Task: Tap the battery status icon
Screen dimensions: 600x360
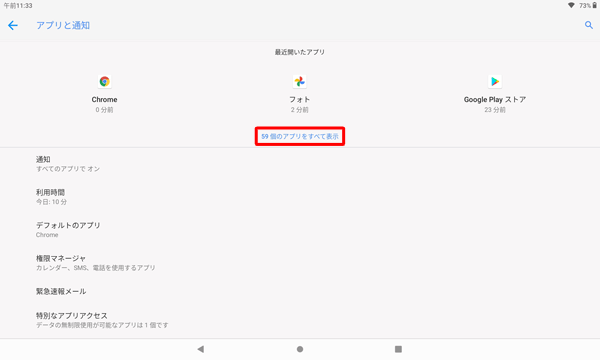Action: coord(595,5)
